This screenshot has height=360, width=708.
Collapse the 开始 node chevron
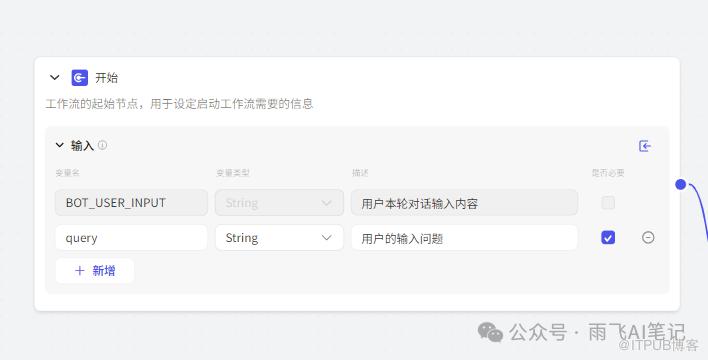(55, 78)
